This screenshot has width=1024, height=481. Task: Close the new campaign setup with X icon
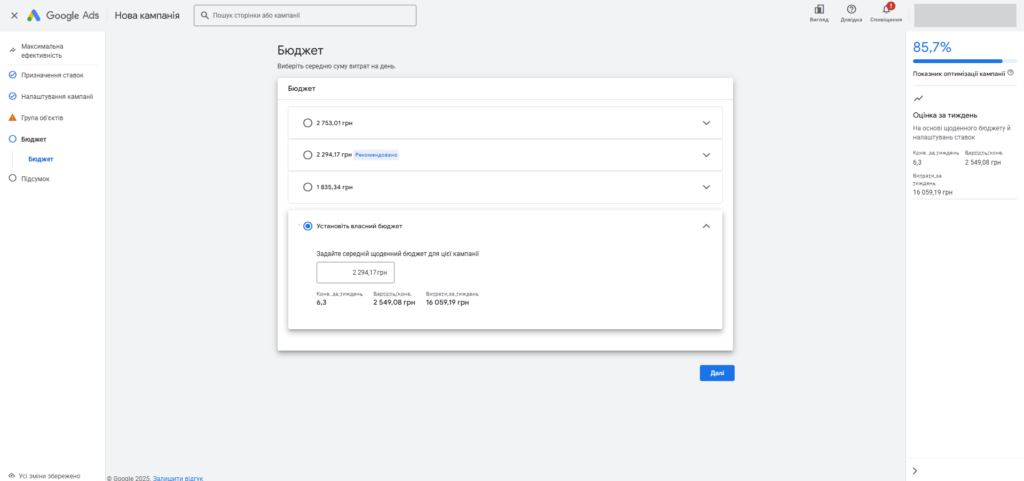point(13,16)
